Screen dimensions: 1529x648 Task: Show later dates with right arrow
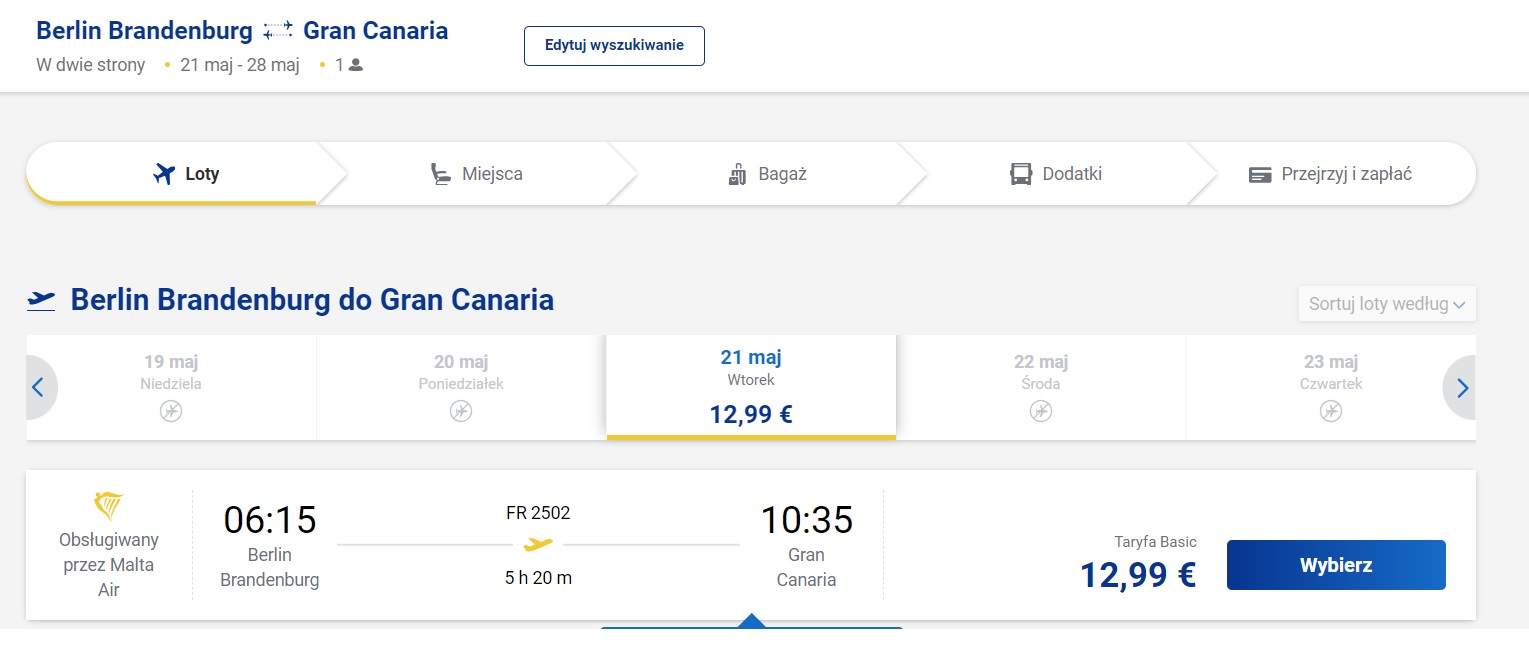click(1461, 387)
